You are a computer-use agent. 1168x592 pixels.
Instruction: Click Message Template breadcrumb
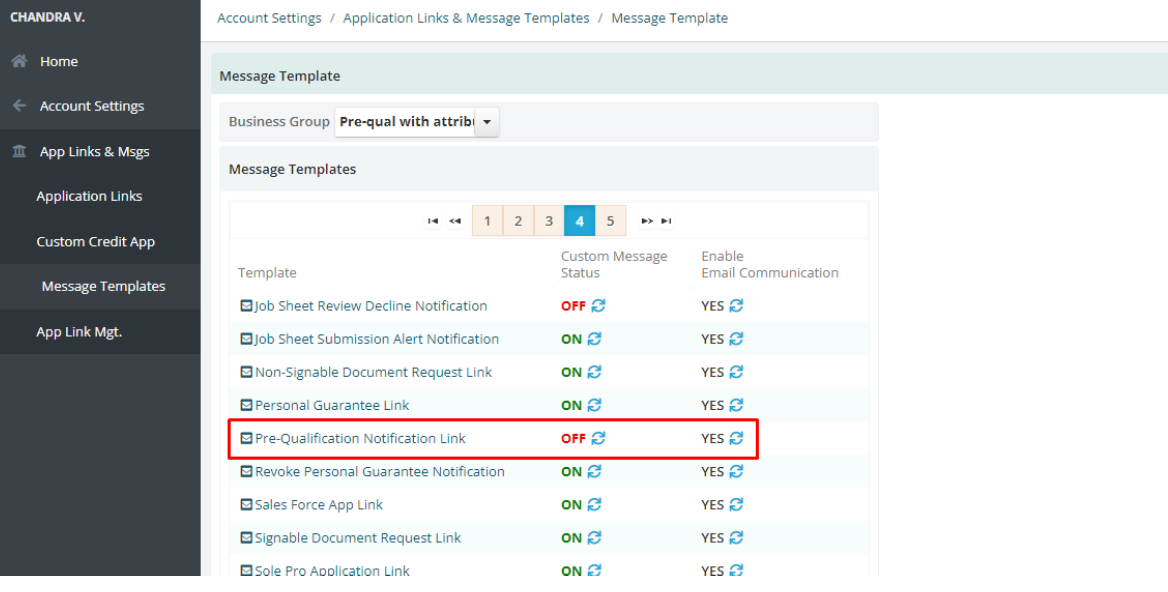click(x=670, y=18)
